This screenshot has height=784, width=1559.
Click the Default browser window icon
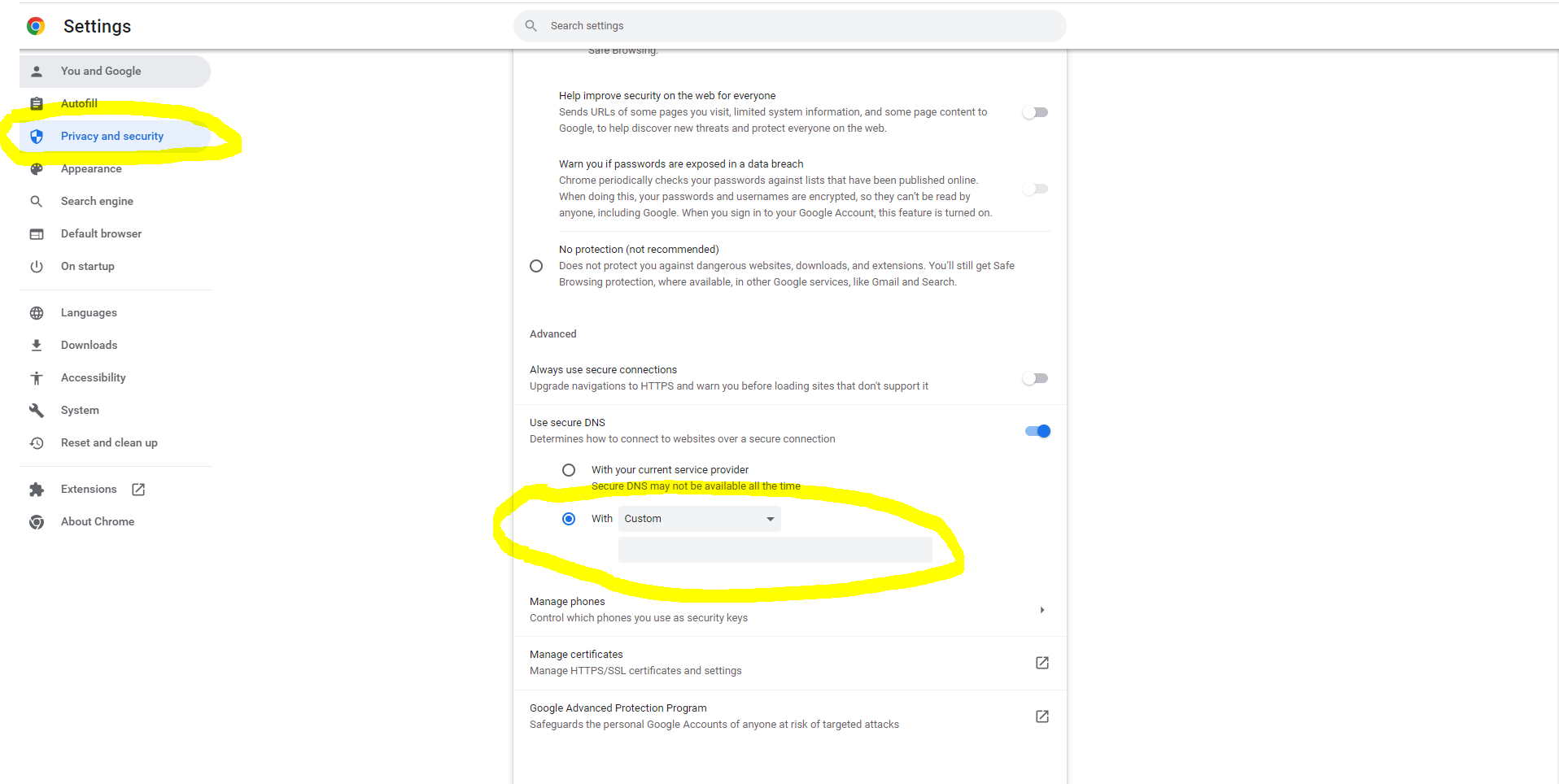click(x=37, y=234)
